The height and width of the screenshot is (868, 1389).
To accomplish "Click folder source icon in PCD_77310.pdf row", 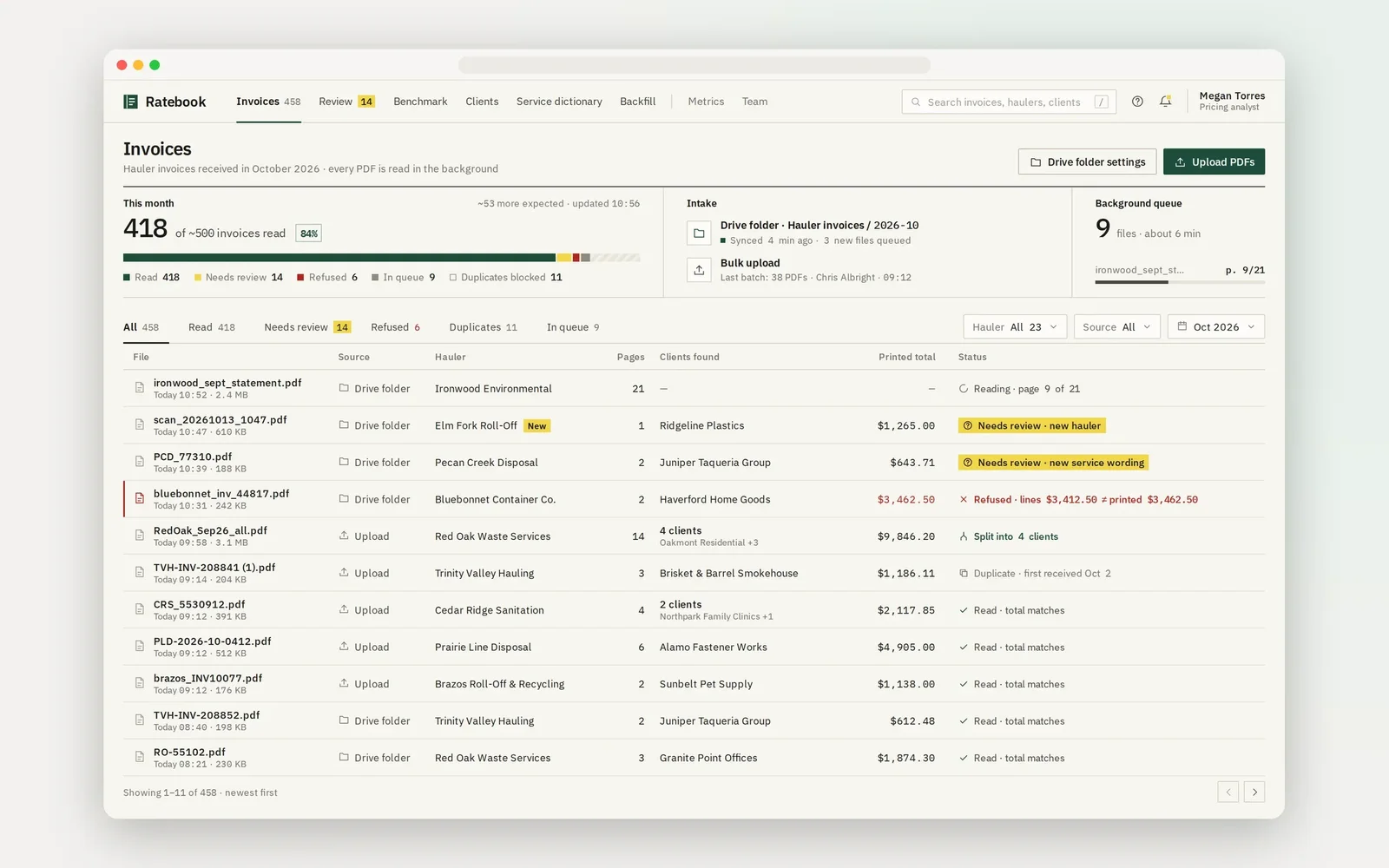I will point(344,462).
